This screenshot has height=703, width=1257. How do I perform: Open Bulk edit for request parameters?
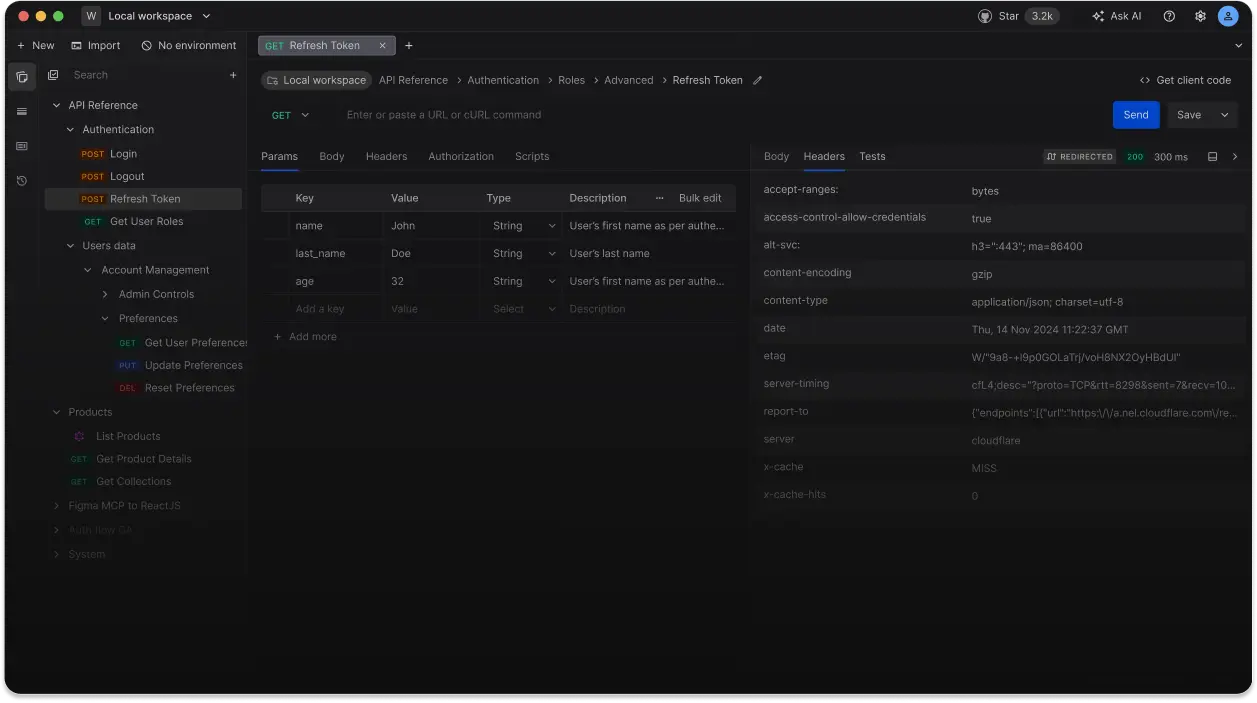click(700, 197)
